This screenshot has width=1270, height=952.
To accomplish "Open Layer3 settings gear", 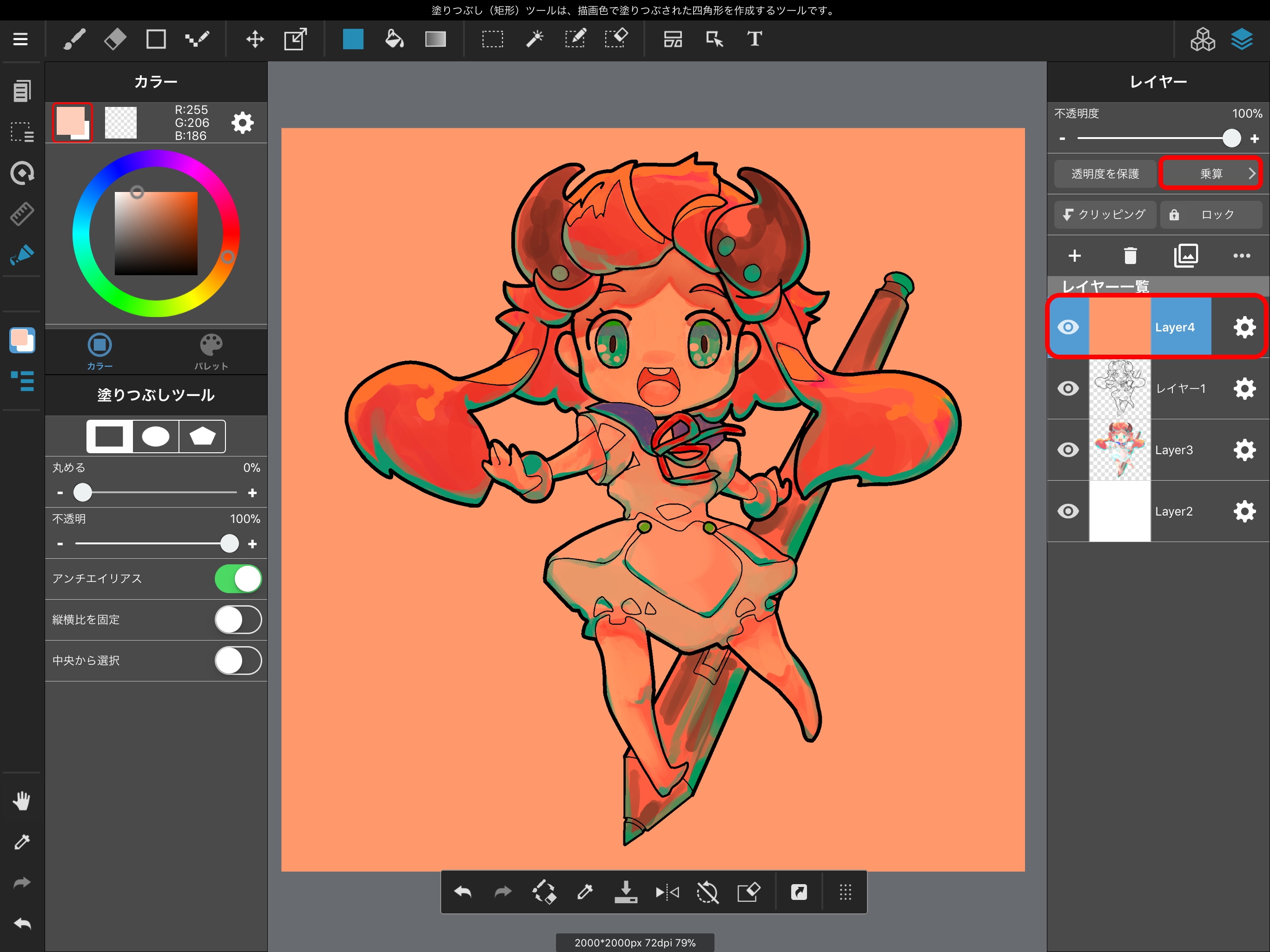I will [x=1244, y=450].
